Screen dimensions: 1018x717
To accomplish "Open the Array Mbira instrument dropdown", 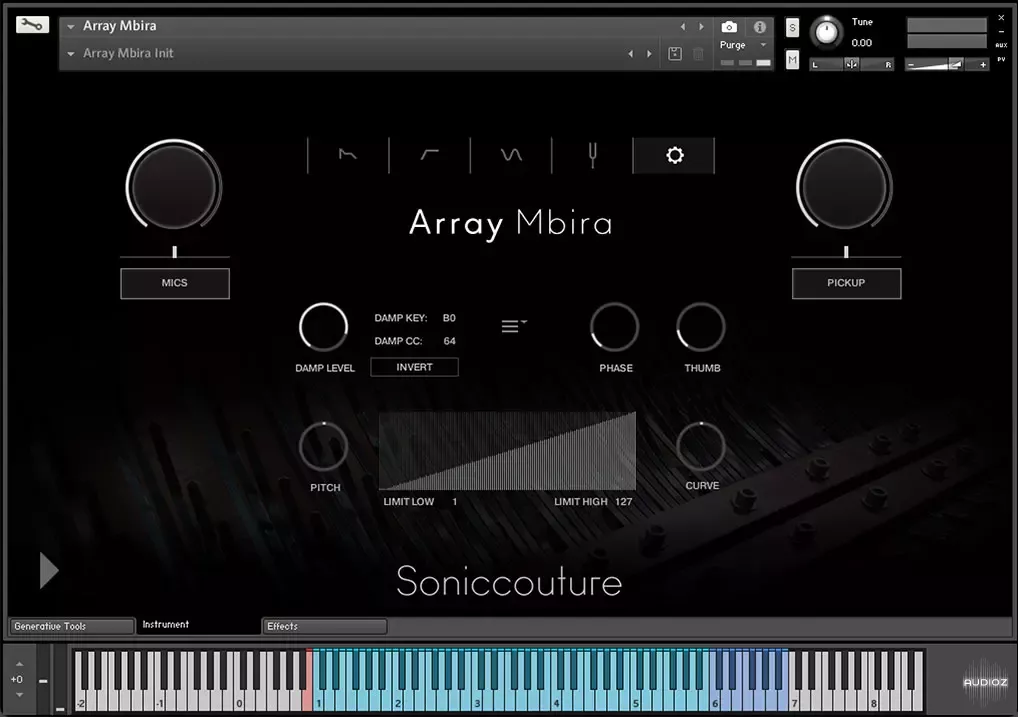I will [x=71, y=27].
